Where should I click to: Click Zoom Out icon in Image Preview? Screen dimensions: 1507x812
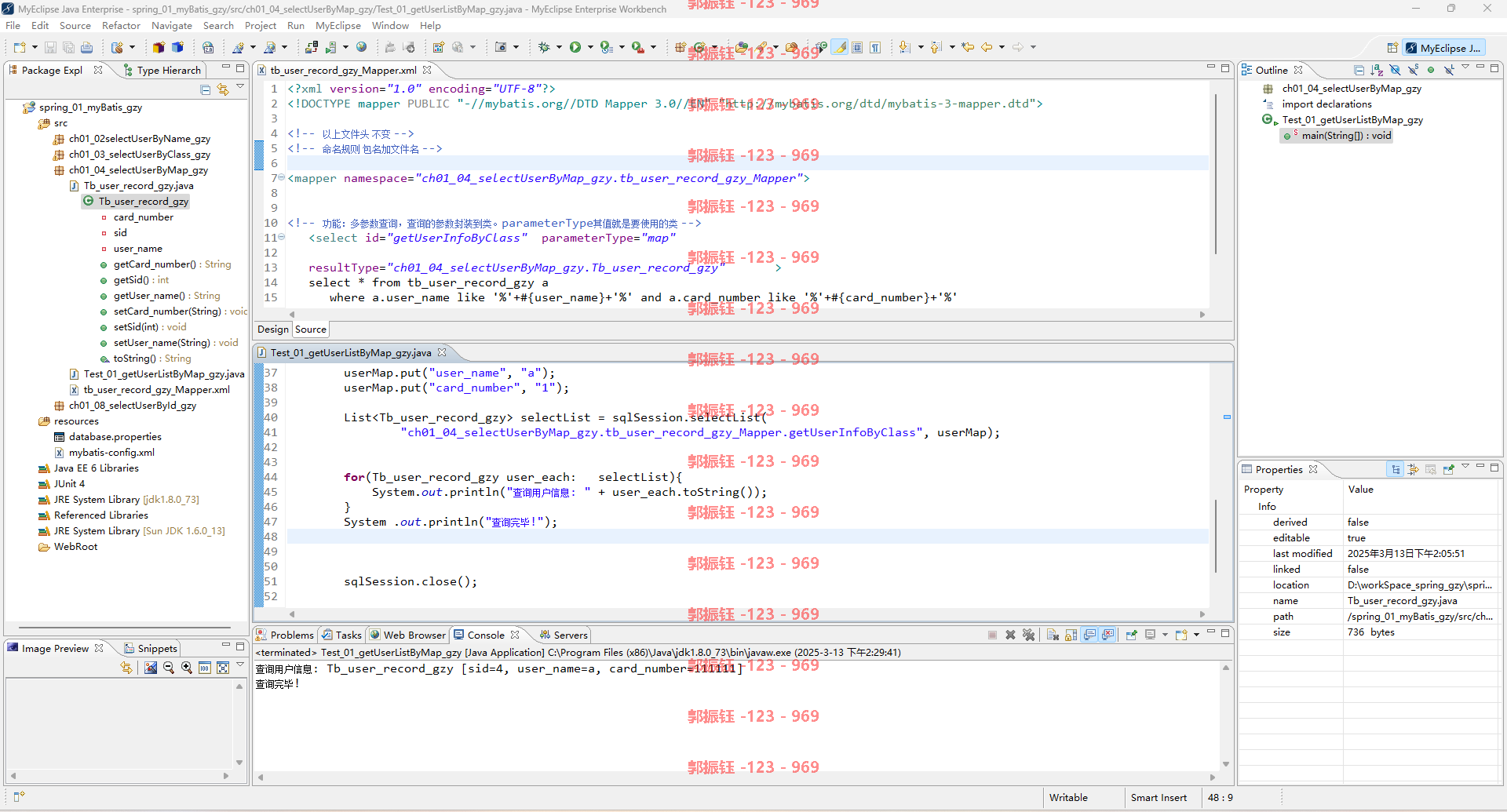(168, 668)
